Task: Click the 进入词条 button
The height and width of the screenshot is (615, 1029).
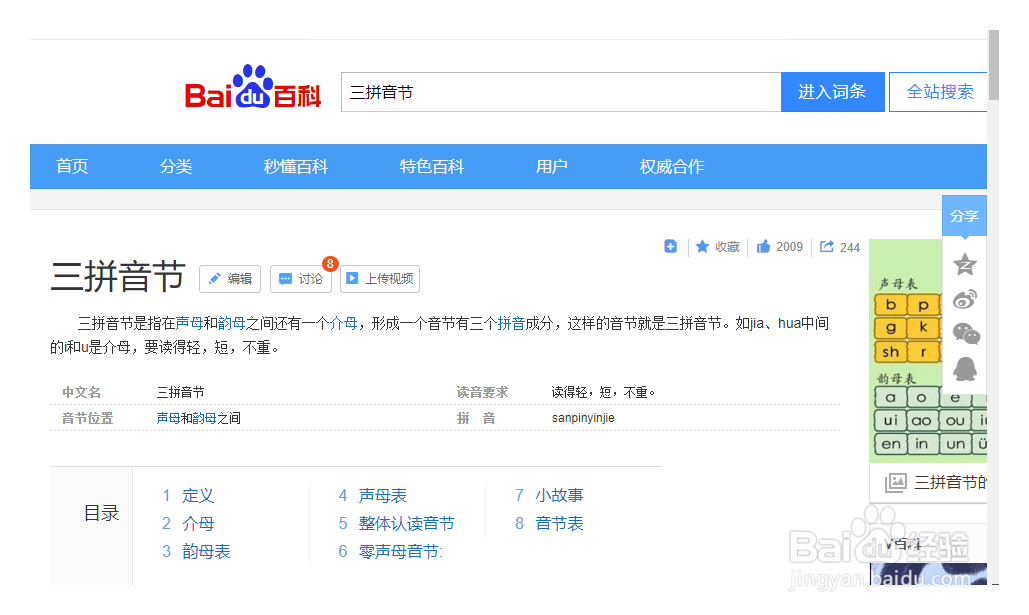Action: pos(832,91)
